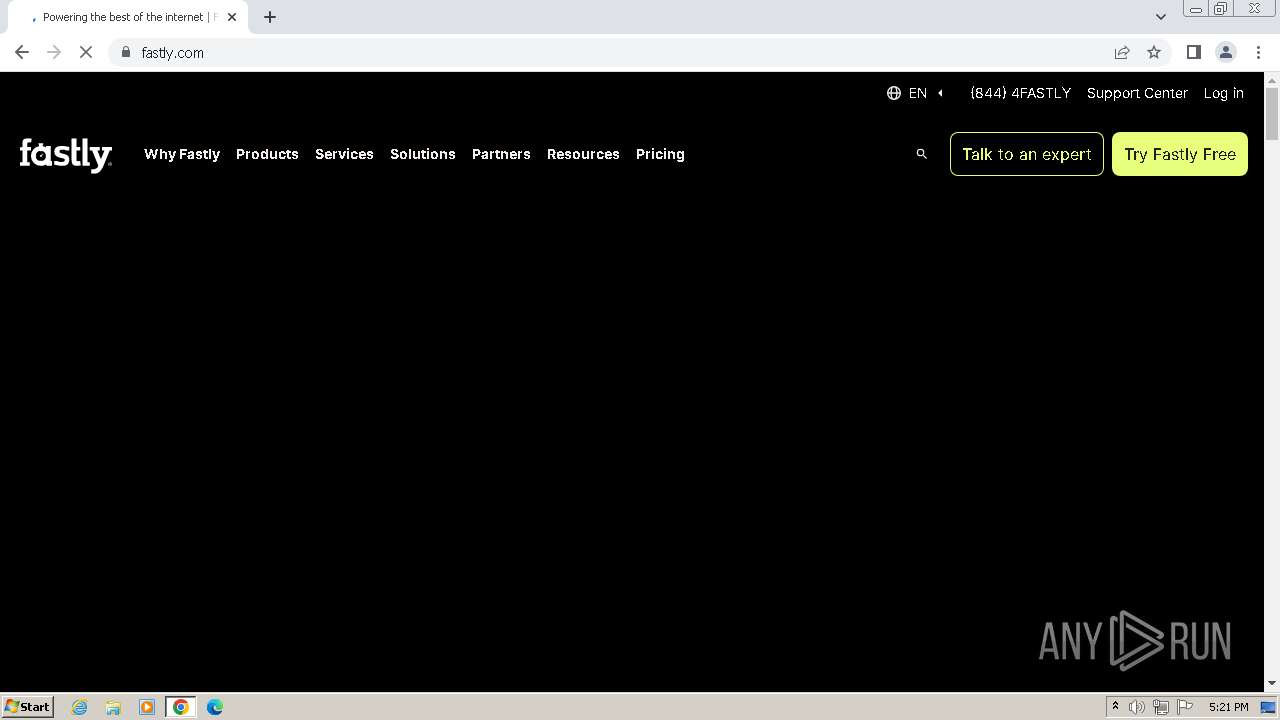This screenshot has height=720, width=1280.
Task: Stop page loading with the X button
Action: (86, 52)
